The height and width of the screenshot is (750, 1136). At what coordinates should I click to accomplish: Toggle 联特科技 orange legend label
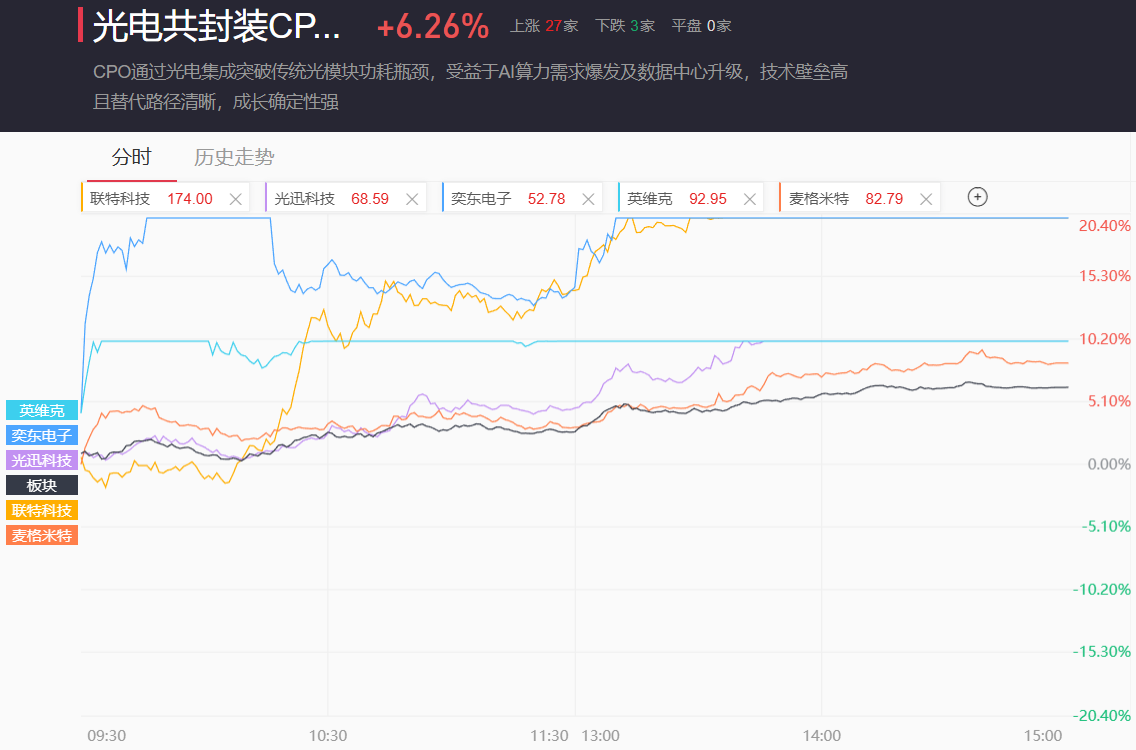pyautogui.click(x=41, y=510)
